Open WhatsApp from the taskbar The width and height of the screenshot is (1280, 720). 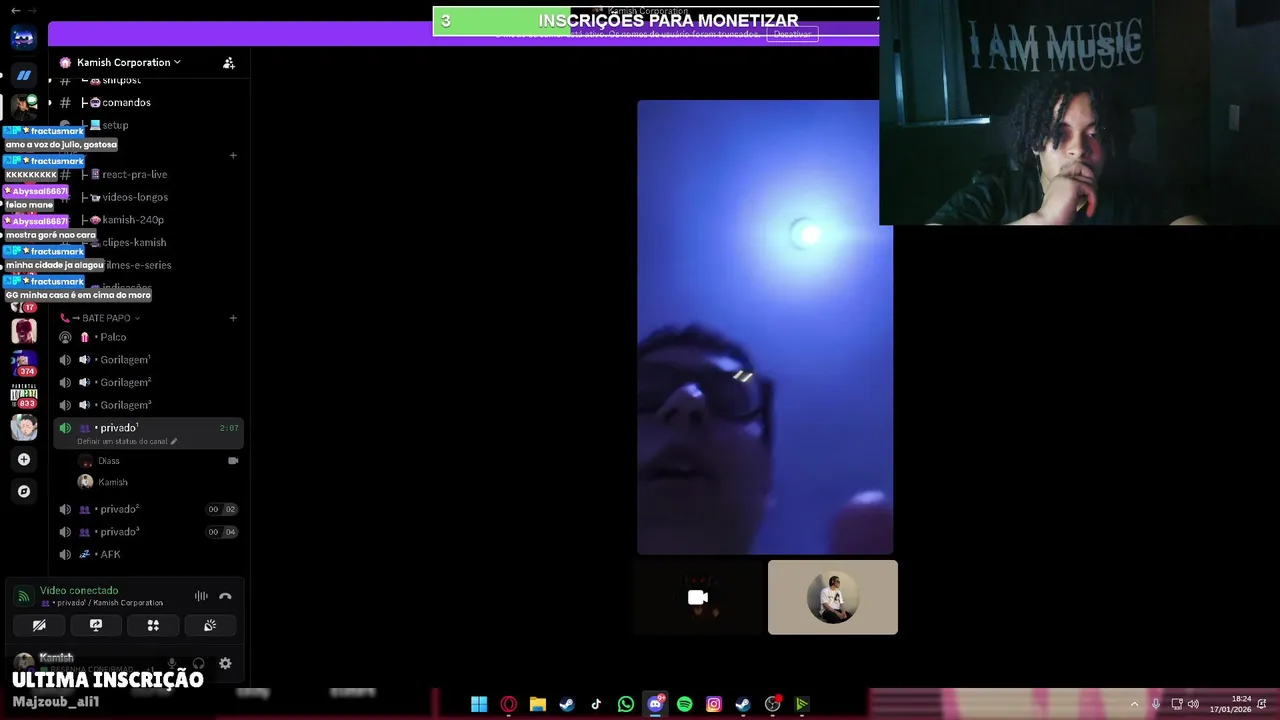(625, 704)
